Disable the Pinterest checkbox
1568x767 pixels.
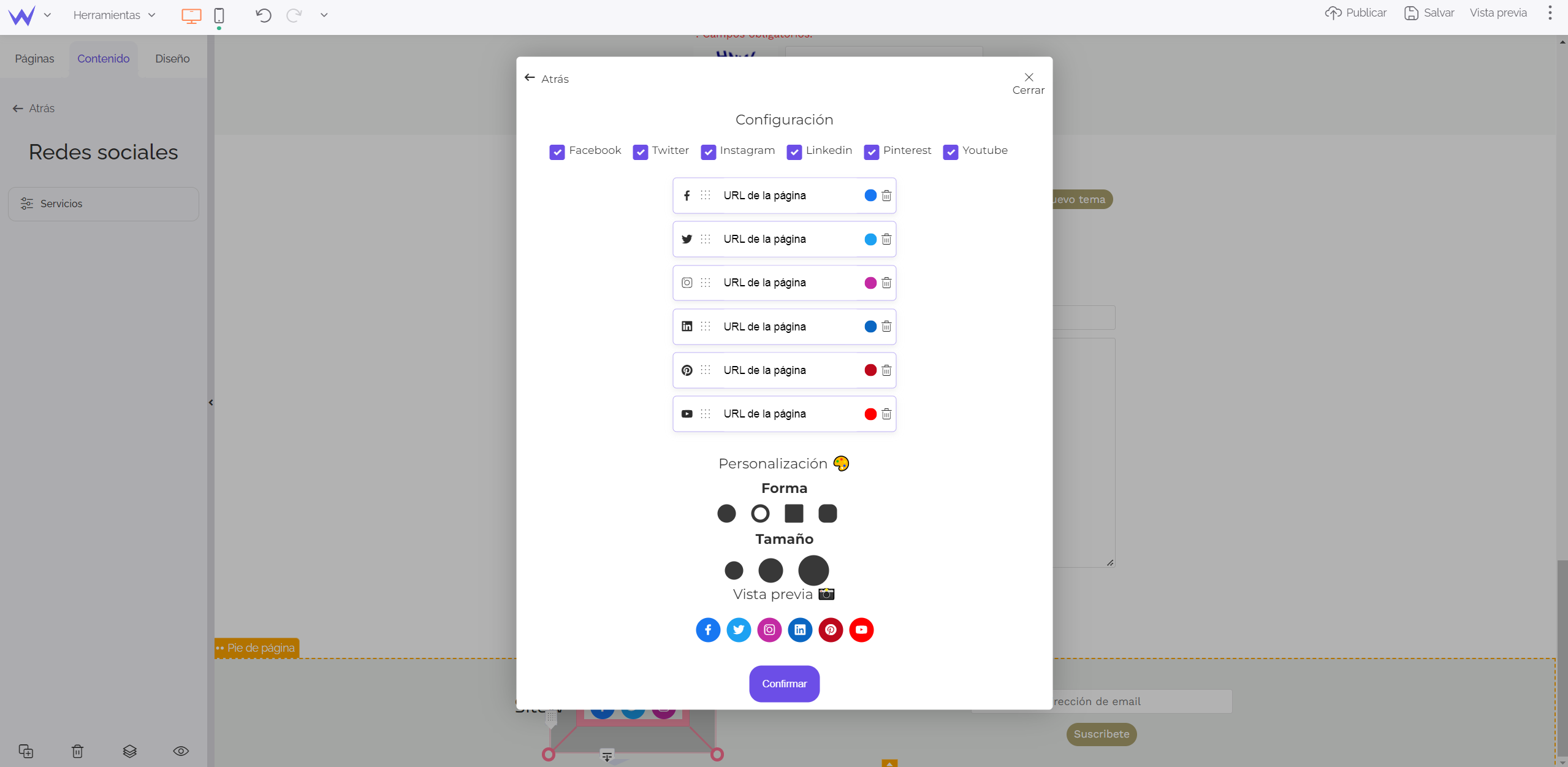point(871,151)
